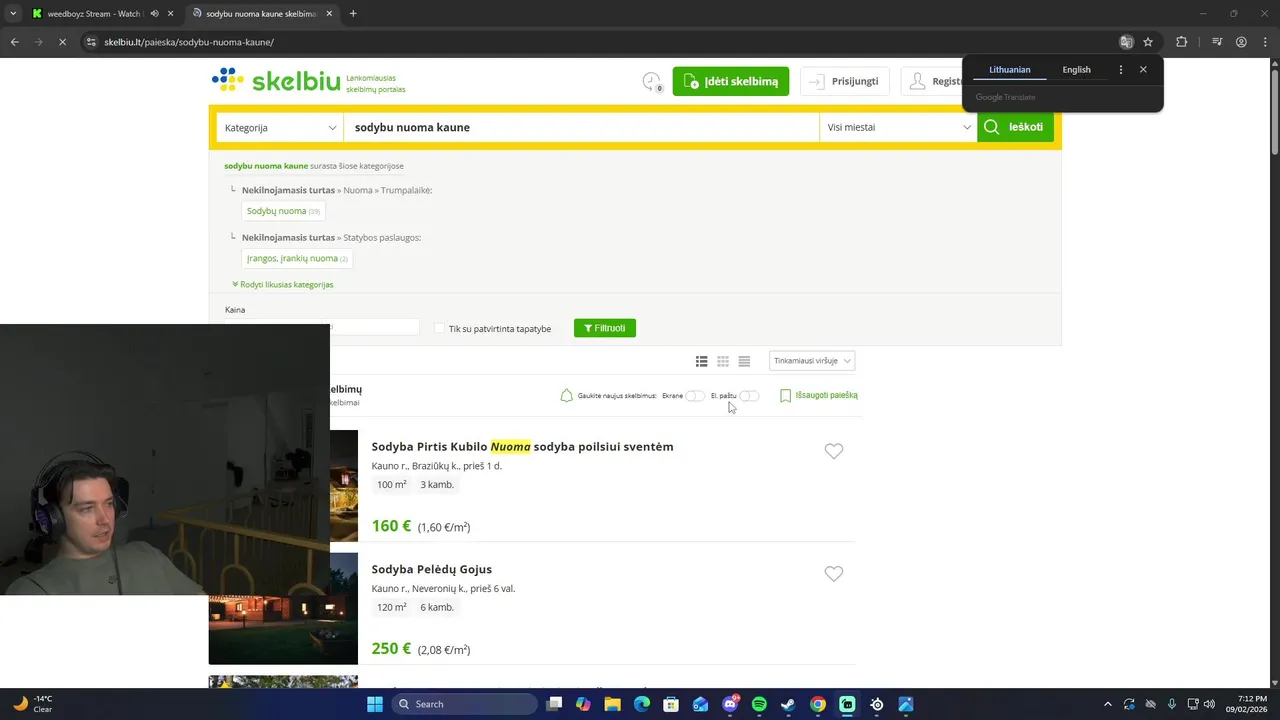Click the 250 € price text
1280x720 pixels.
click(x=391, y=648)
